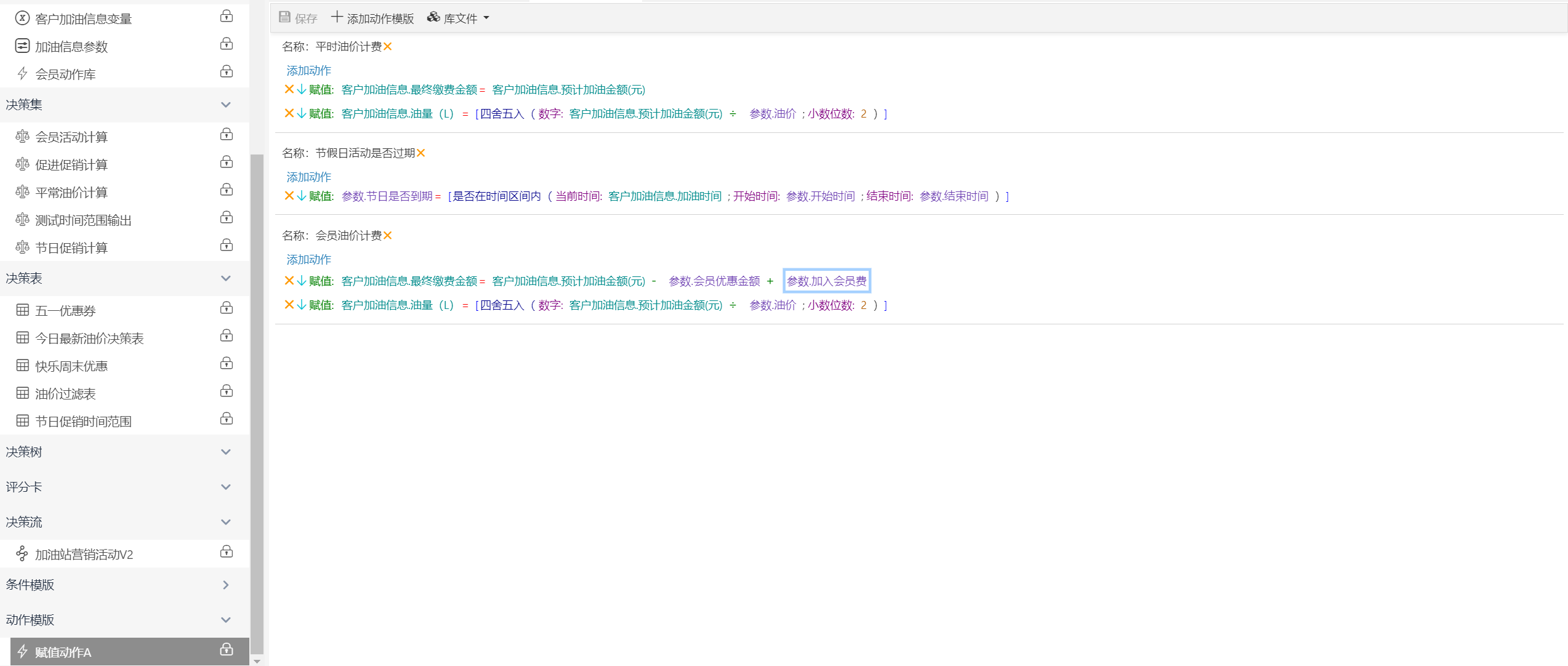
Task: Click the highlighted 参数.加入会员费 field
Action: 826,281
